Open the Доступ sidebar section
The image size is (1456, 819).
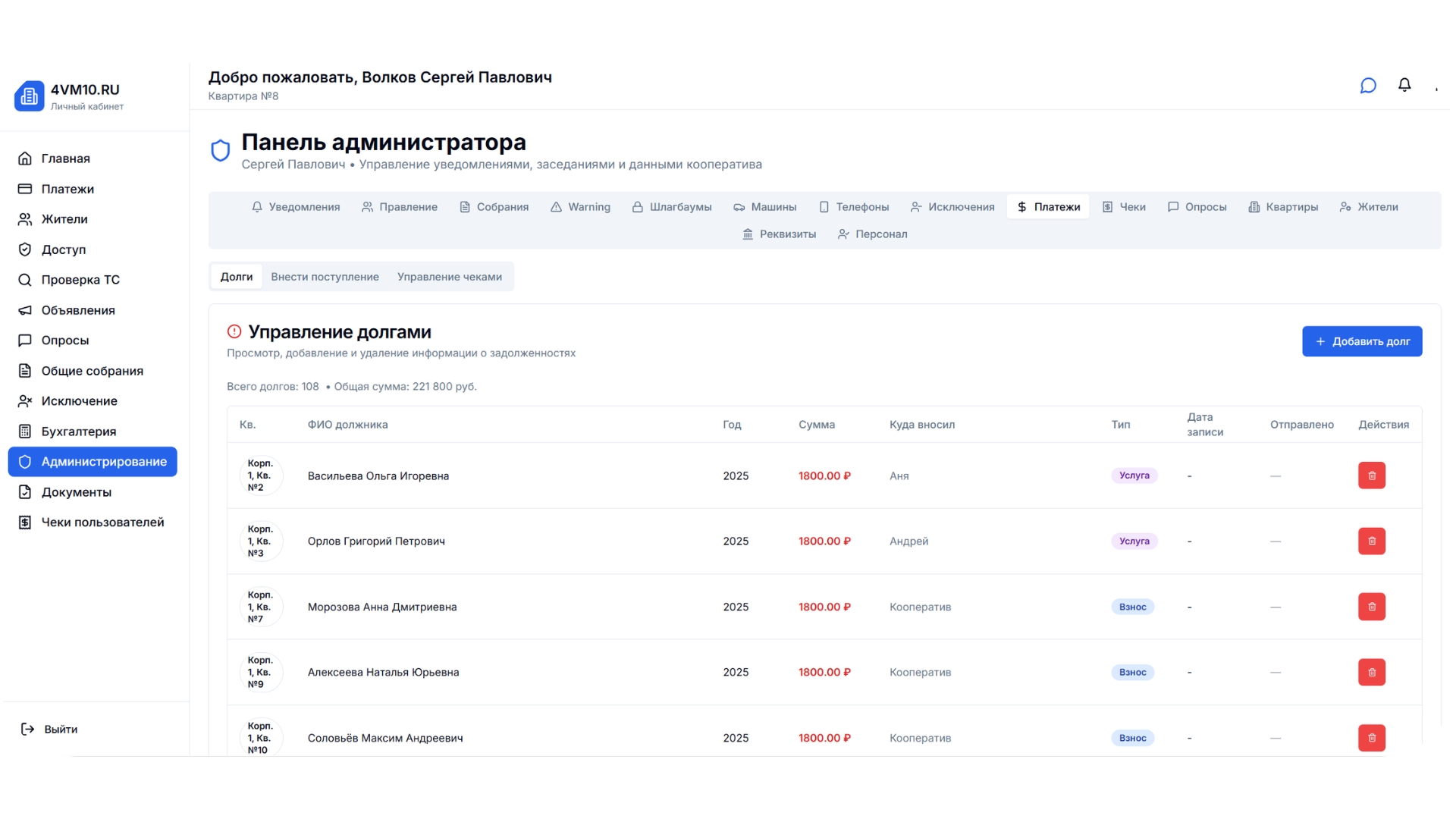64,249
